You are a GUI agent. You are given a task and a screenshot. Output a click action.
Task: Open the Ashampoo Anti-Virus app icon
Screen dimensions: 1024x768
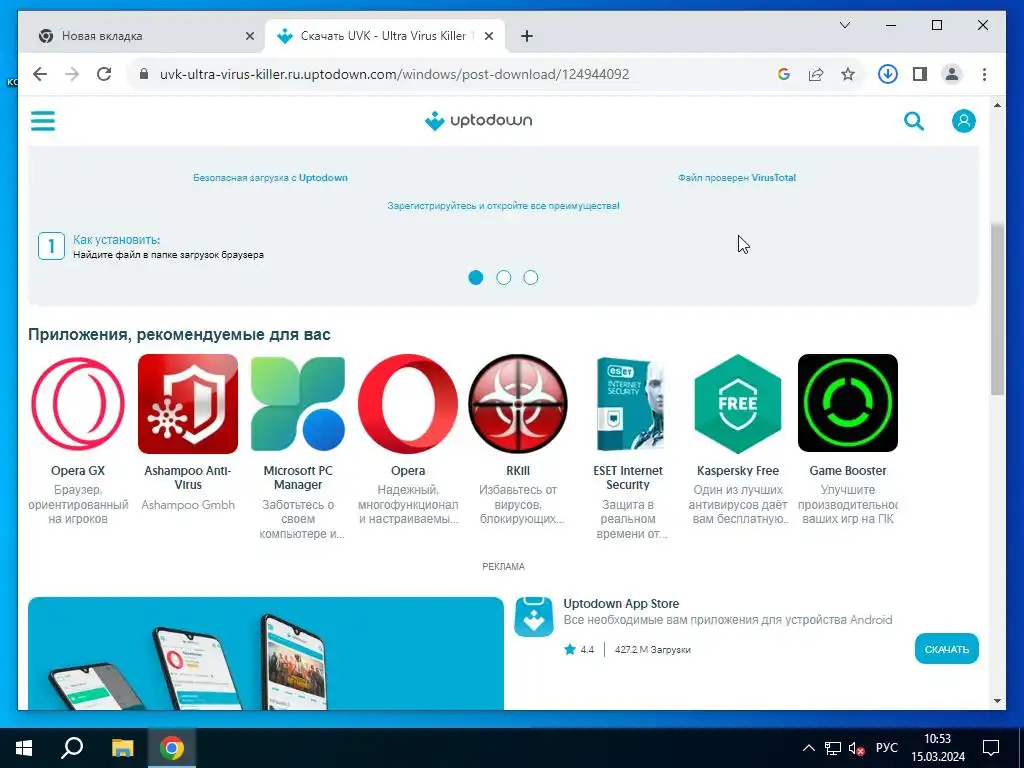pyautogui.click(x=188, y=404)
